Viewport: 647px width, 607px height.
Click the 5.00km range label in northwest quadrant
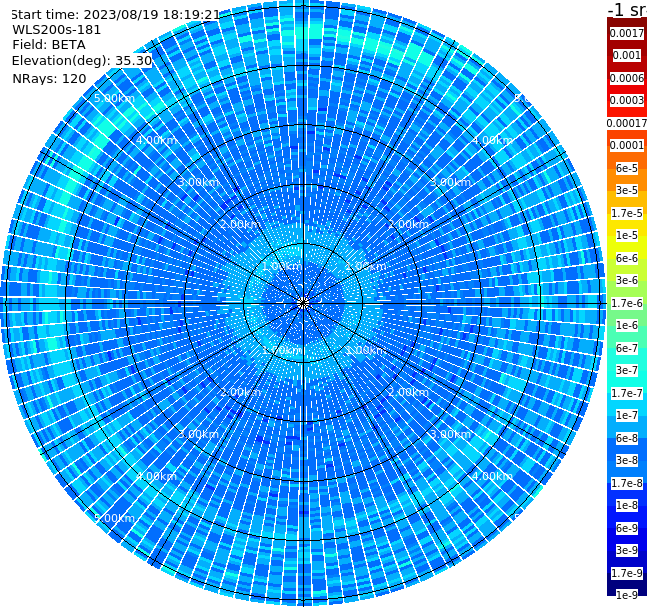114,98
